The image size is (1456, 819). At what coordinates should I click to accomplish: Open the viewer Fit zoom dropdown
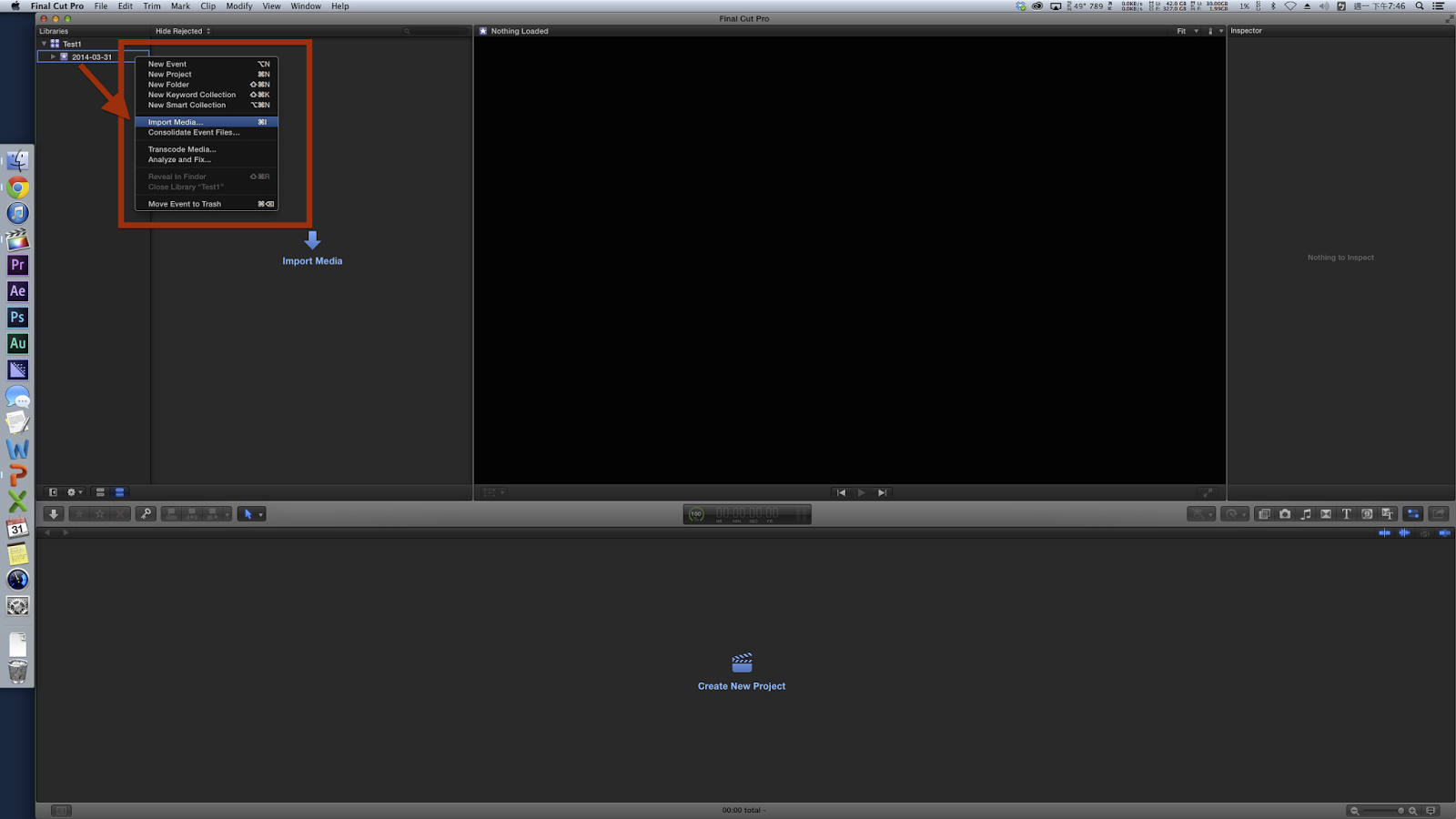click(1188, 31)
